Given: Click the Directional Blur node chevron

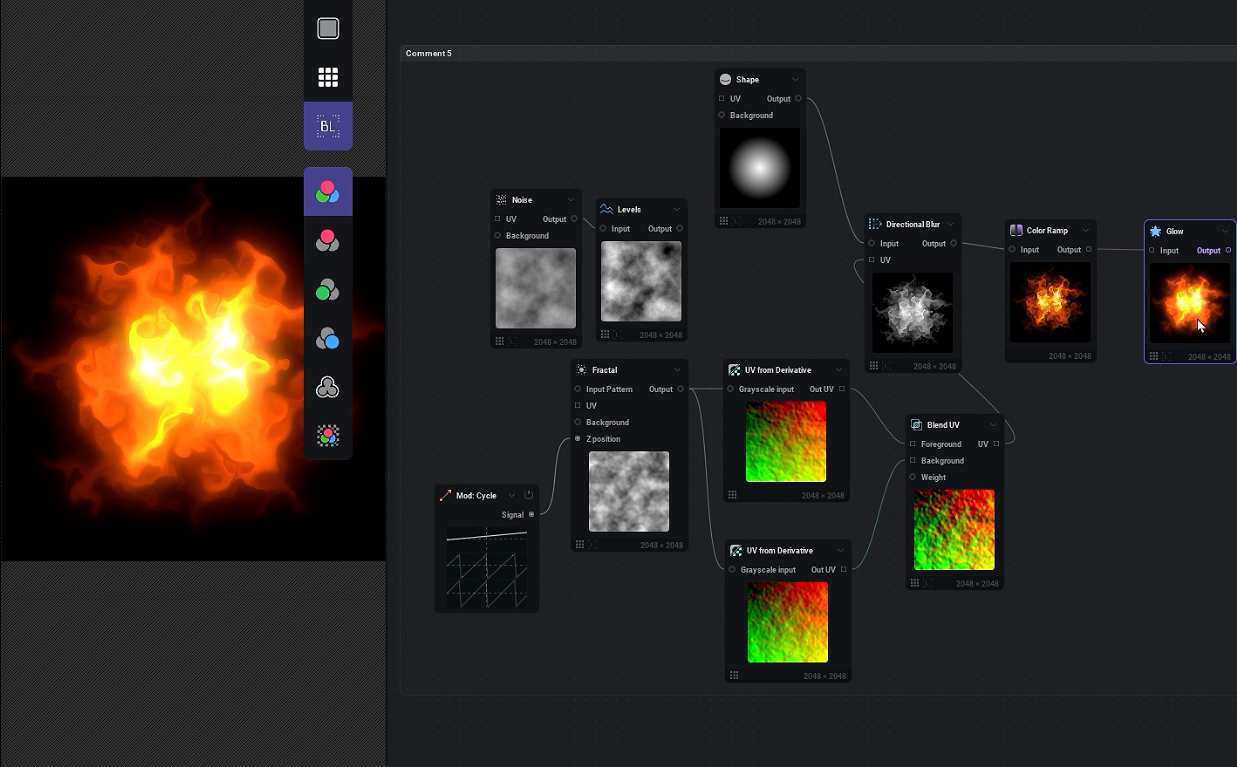Looking at the screenshot, I should pos(950,224).
